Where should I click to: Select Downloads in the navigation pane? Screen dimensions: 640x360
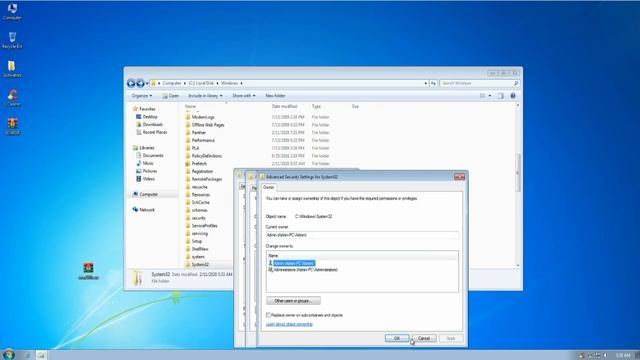point(149,124)
